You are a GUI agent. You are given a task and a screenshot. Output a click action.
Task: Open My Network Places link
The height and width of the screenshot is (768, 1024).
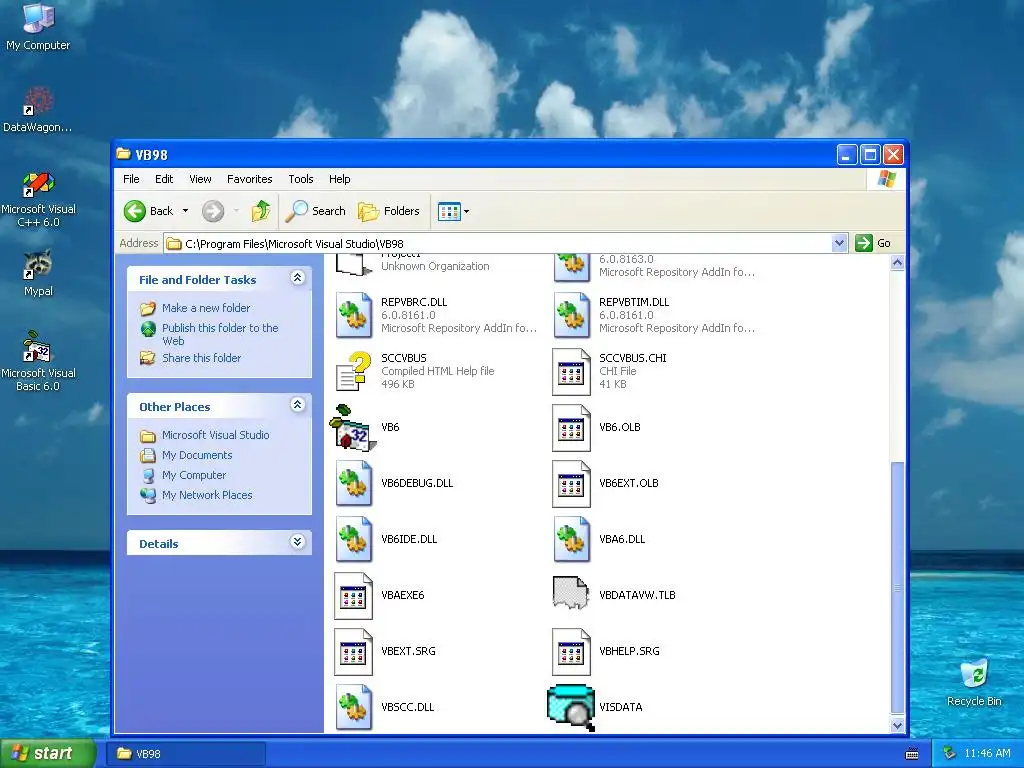click(207, 495)
